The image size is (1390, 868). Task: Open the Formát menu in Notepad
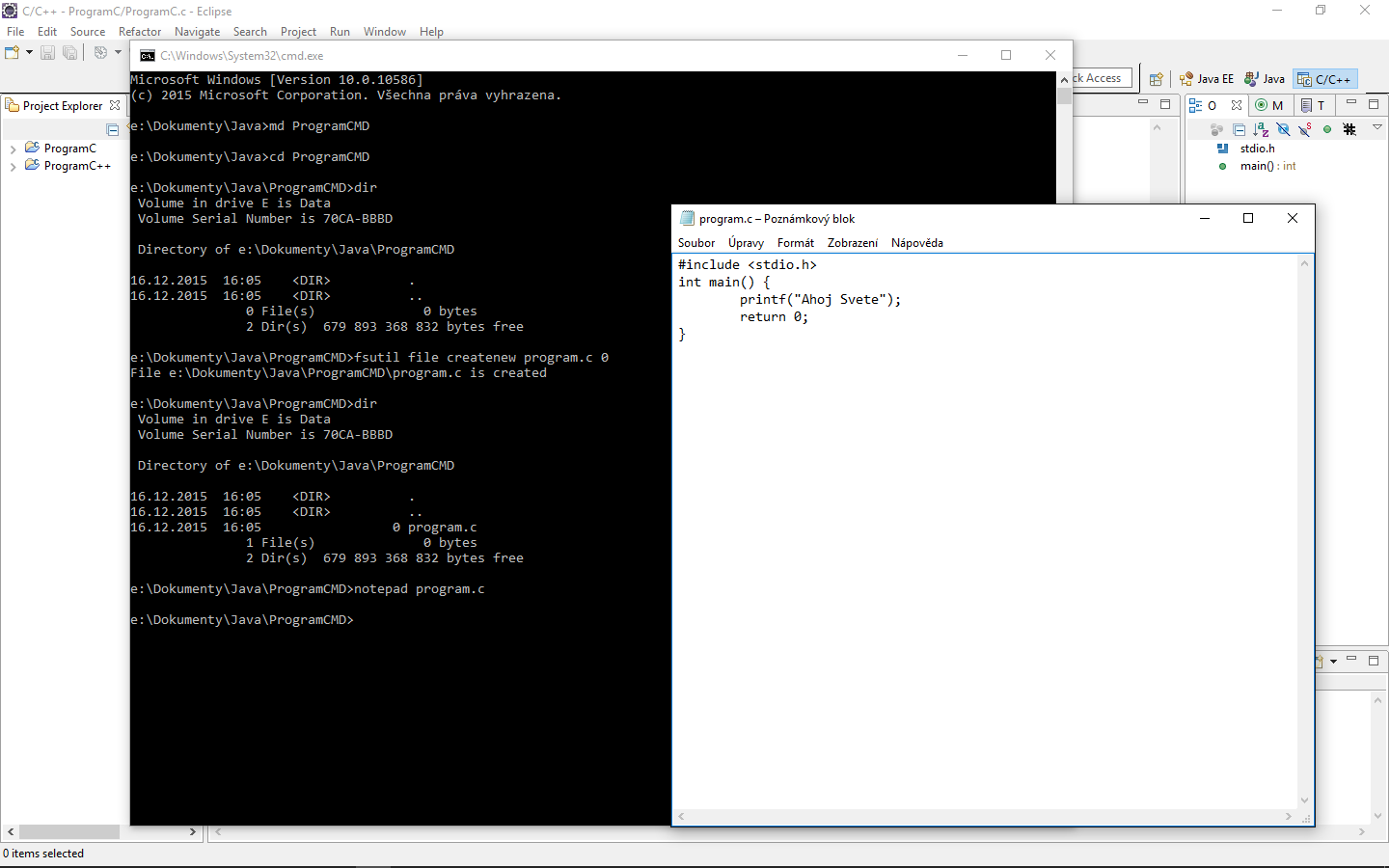795,243
